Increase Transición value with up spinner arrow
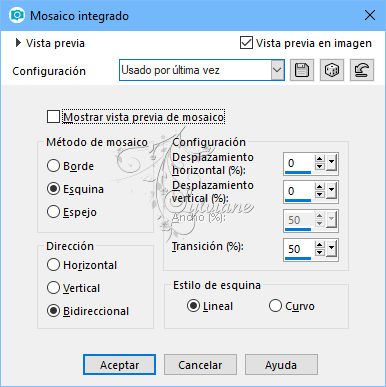 click(x=320, y=245)
